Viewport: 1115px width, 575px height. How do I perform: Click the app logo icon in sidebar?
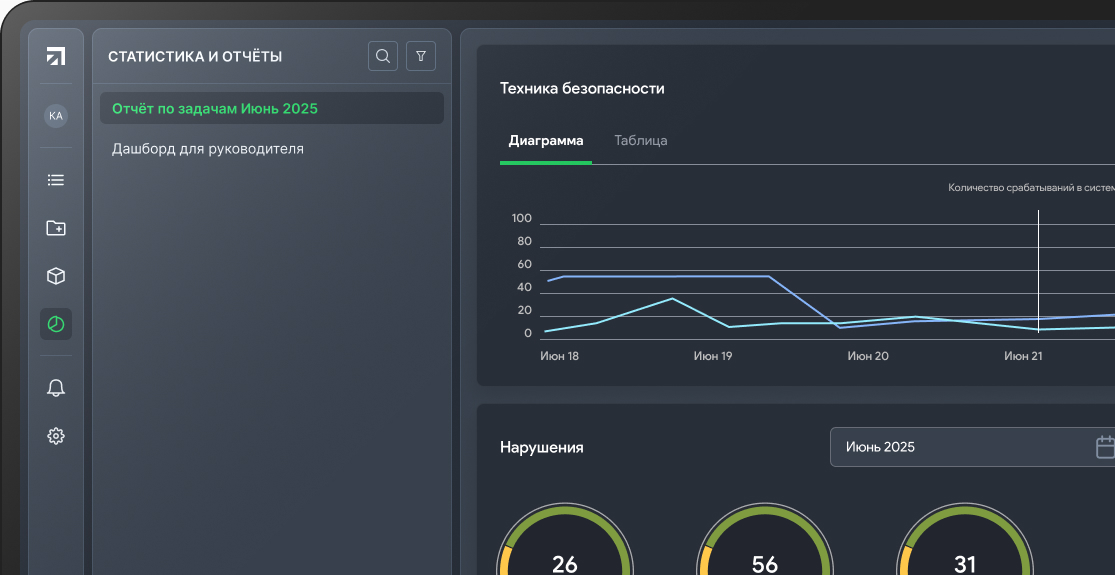(56, 56)
